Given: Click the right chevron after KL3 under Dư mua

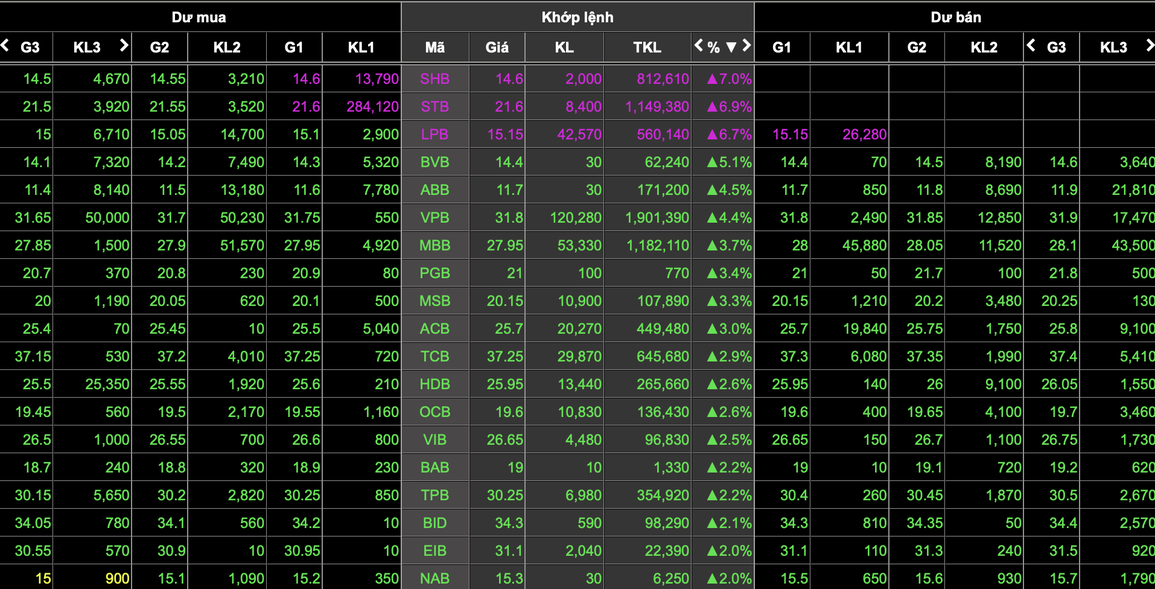Looking at the screenshot, I should tap(124, 46).
